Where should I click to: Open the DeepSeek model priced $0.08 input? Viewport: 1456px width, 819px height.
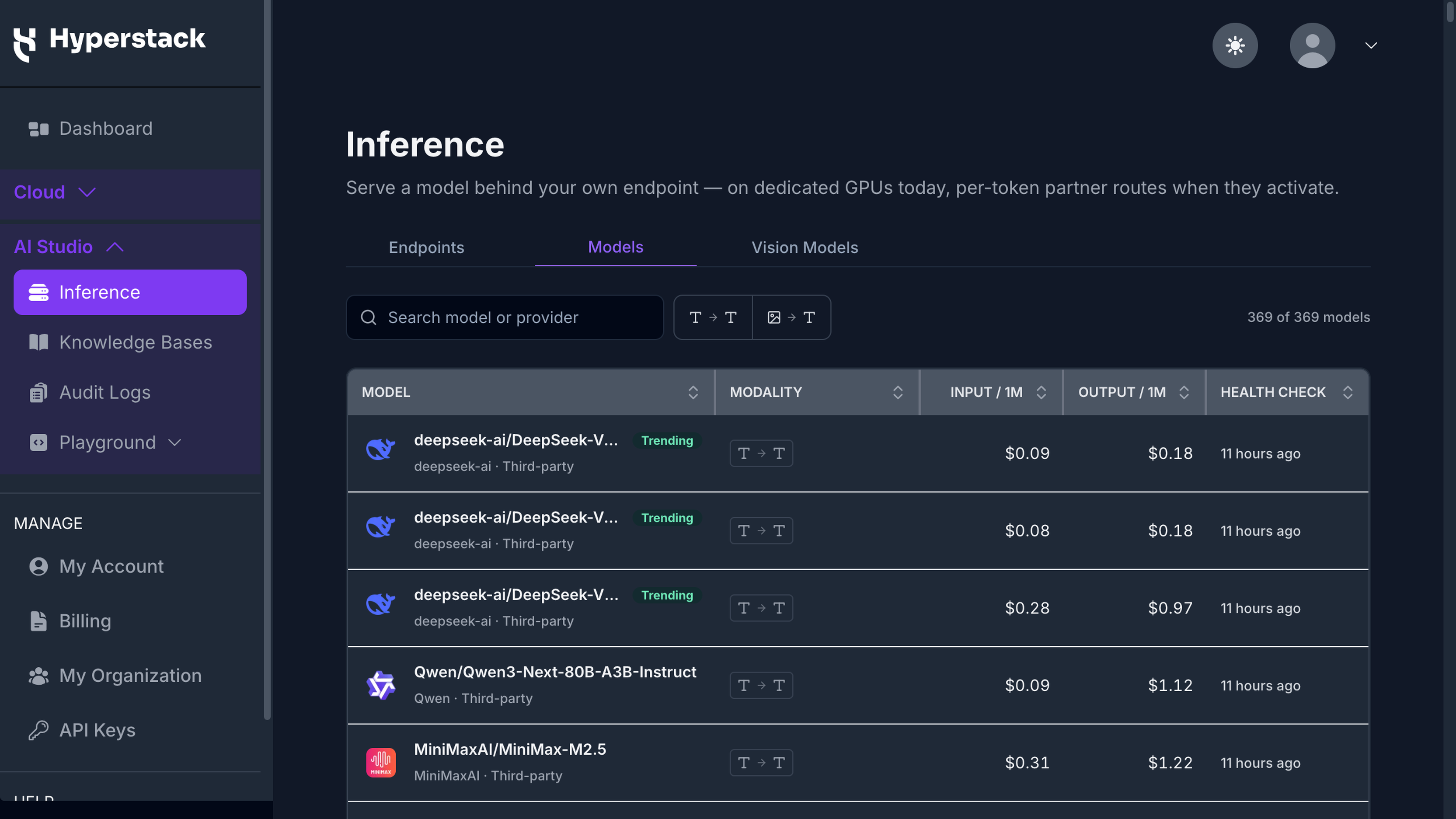coord(516,518)
